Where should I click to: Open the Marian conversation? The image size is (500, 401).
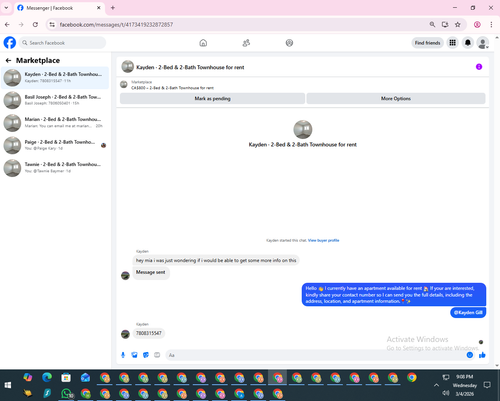coord(55,122)
